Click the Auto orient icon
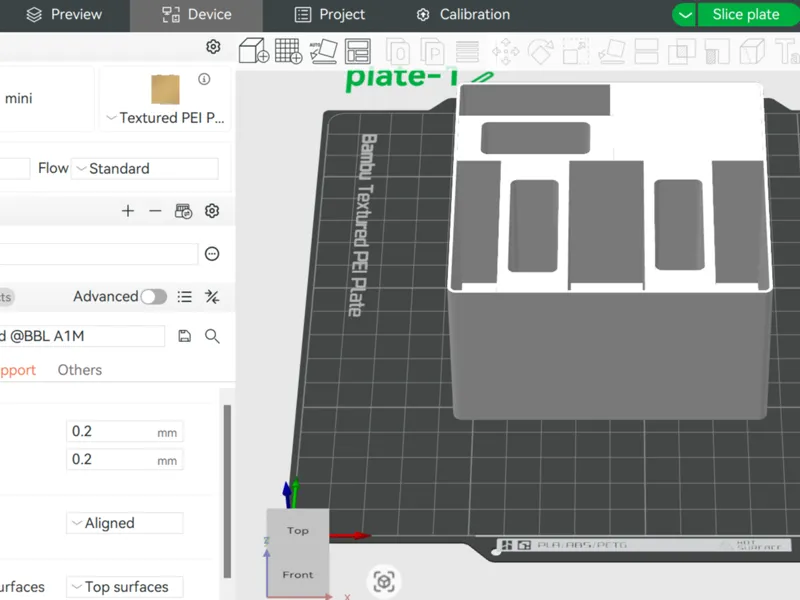Screen dimensions: 800x600 [323, 51]
